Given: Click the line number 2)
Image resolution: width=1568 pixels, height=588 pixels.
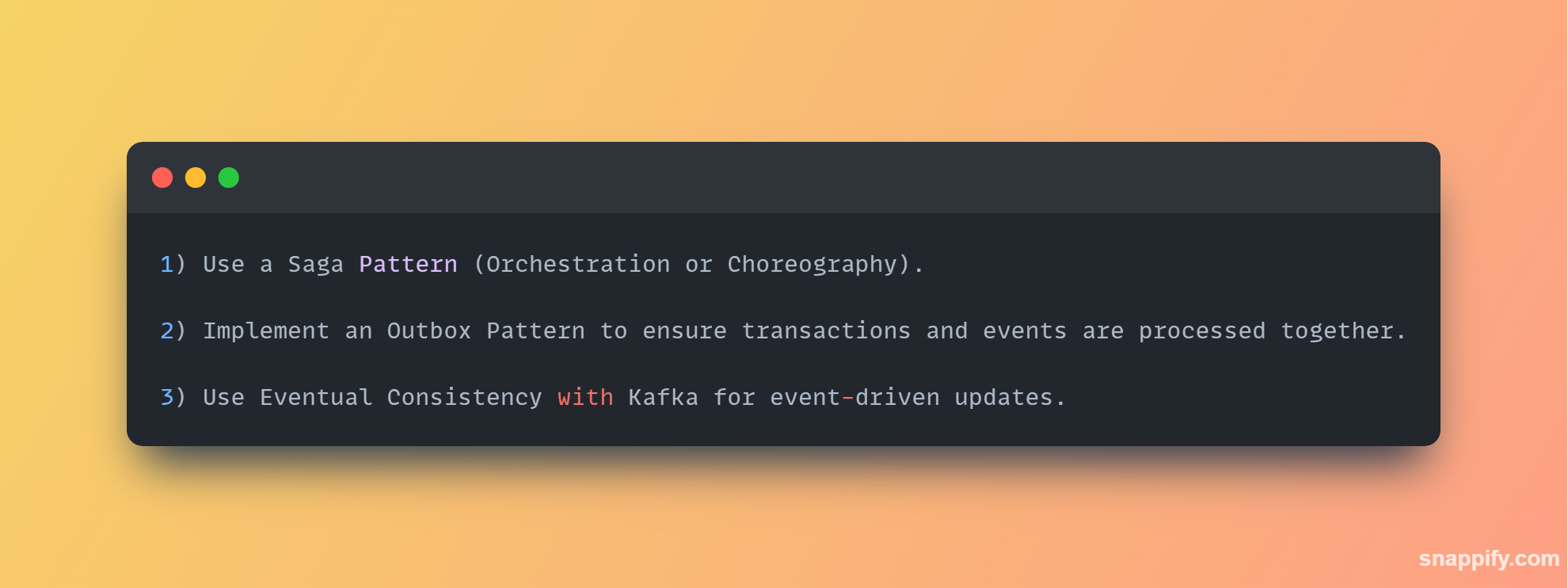Looking at the screenshot, I should coord(173,330).
